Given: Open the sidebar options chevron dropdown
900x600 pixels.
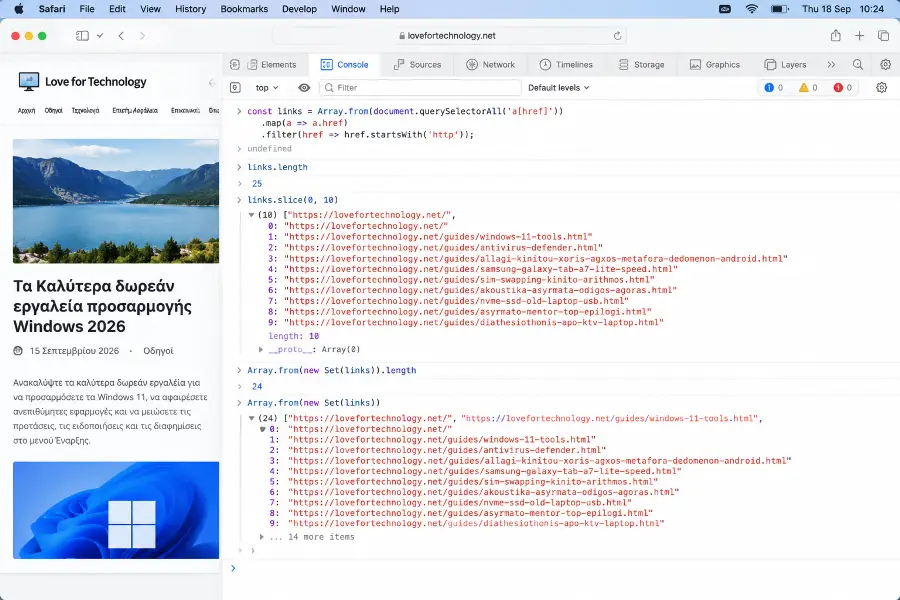Looking at the screenshot, I should (x=100, y=36).
